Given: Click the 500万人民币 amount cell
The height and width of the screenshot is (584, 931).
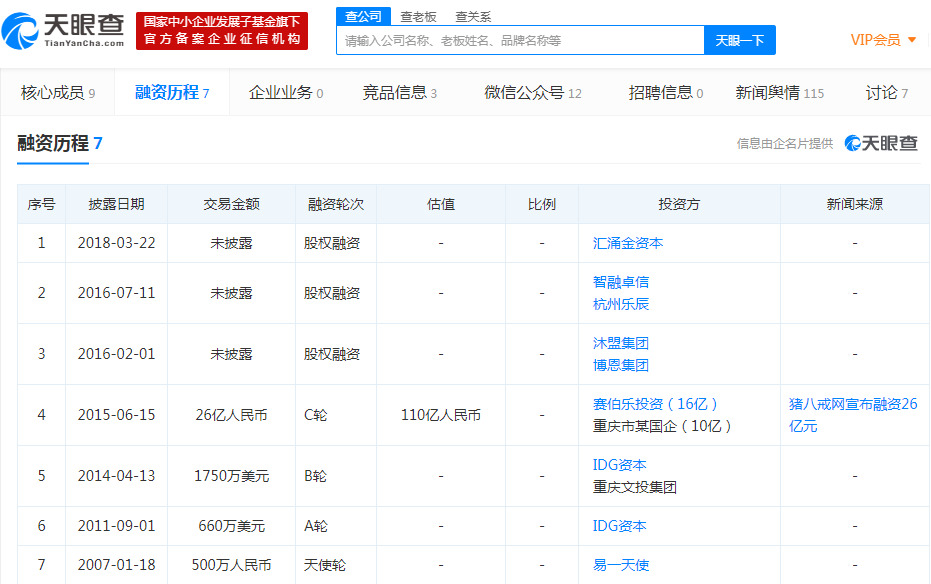Looking at the screenshot, I should pos(232,565).
